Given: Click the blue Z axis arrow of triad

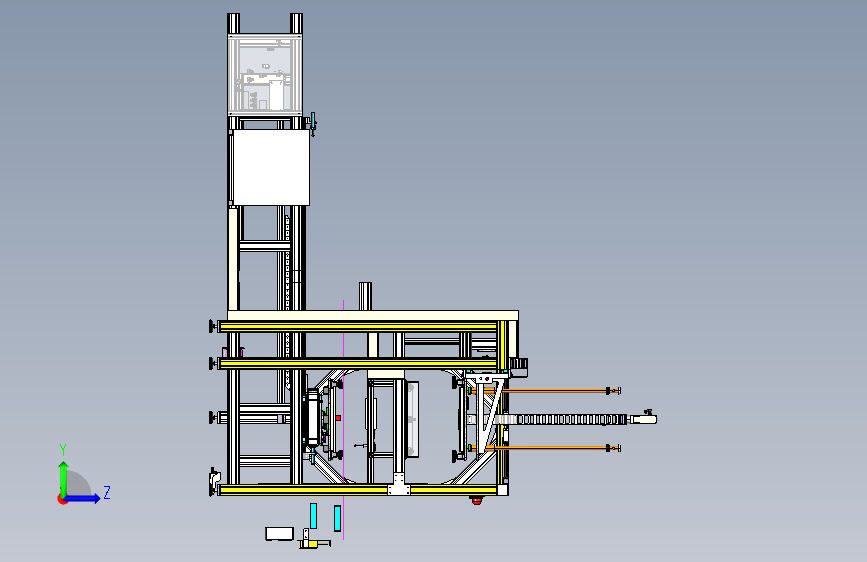Looking at the screenshot, I should [x=83, y=498].
